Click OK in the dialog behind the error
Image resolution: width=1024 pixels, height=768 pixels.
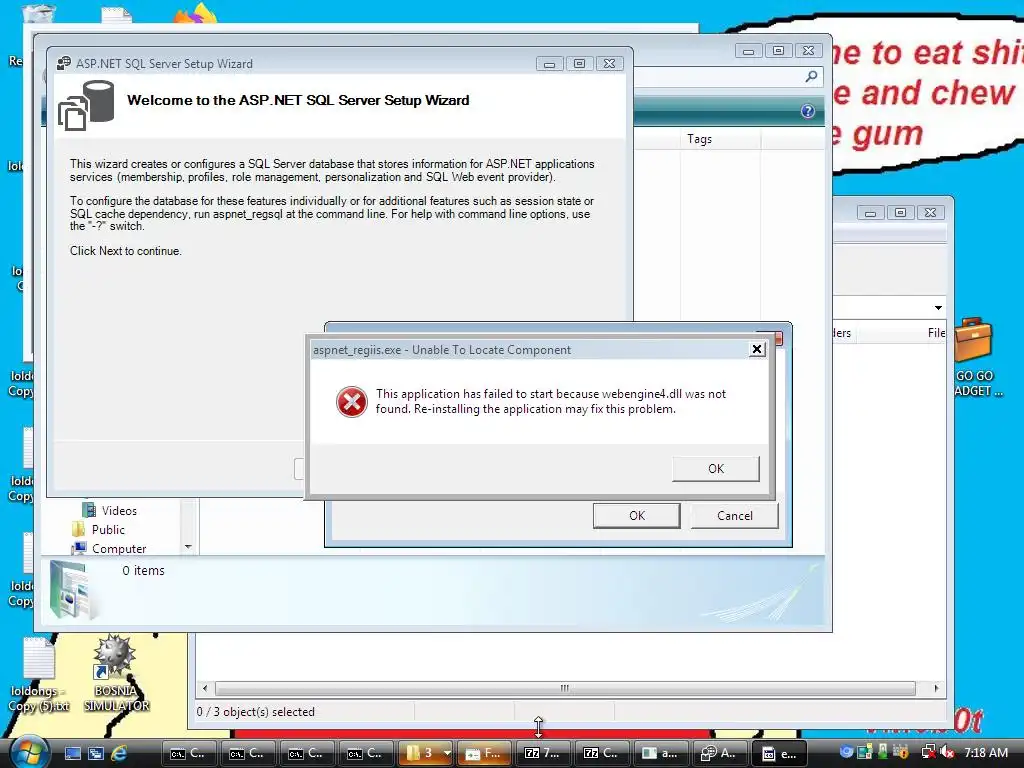click(637, 515)
